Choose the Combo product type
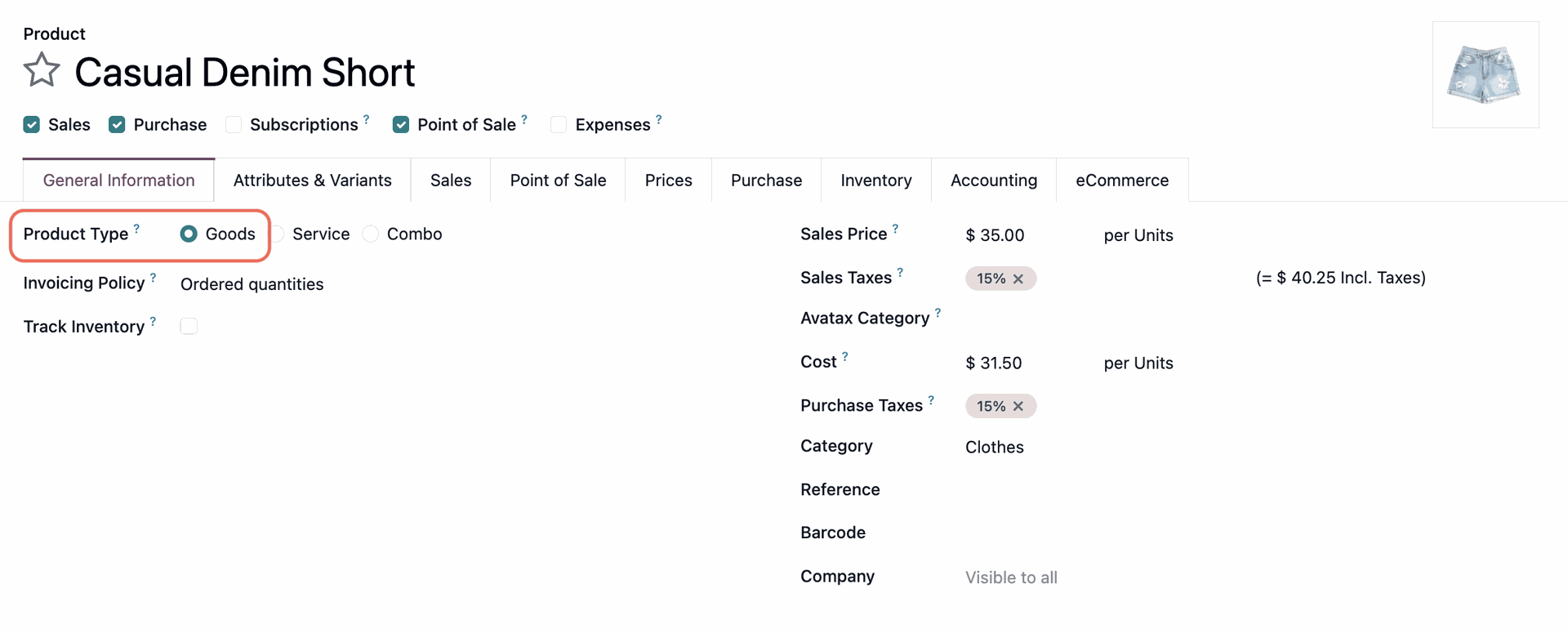 coord(371,234)
